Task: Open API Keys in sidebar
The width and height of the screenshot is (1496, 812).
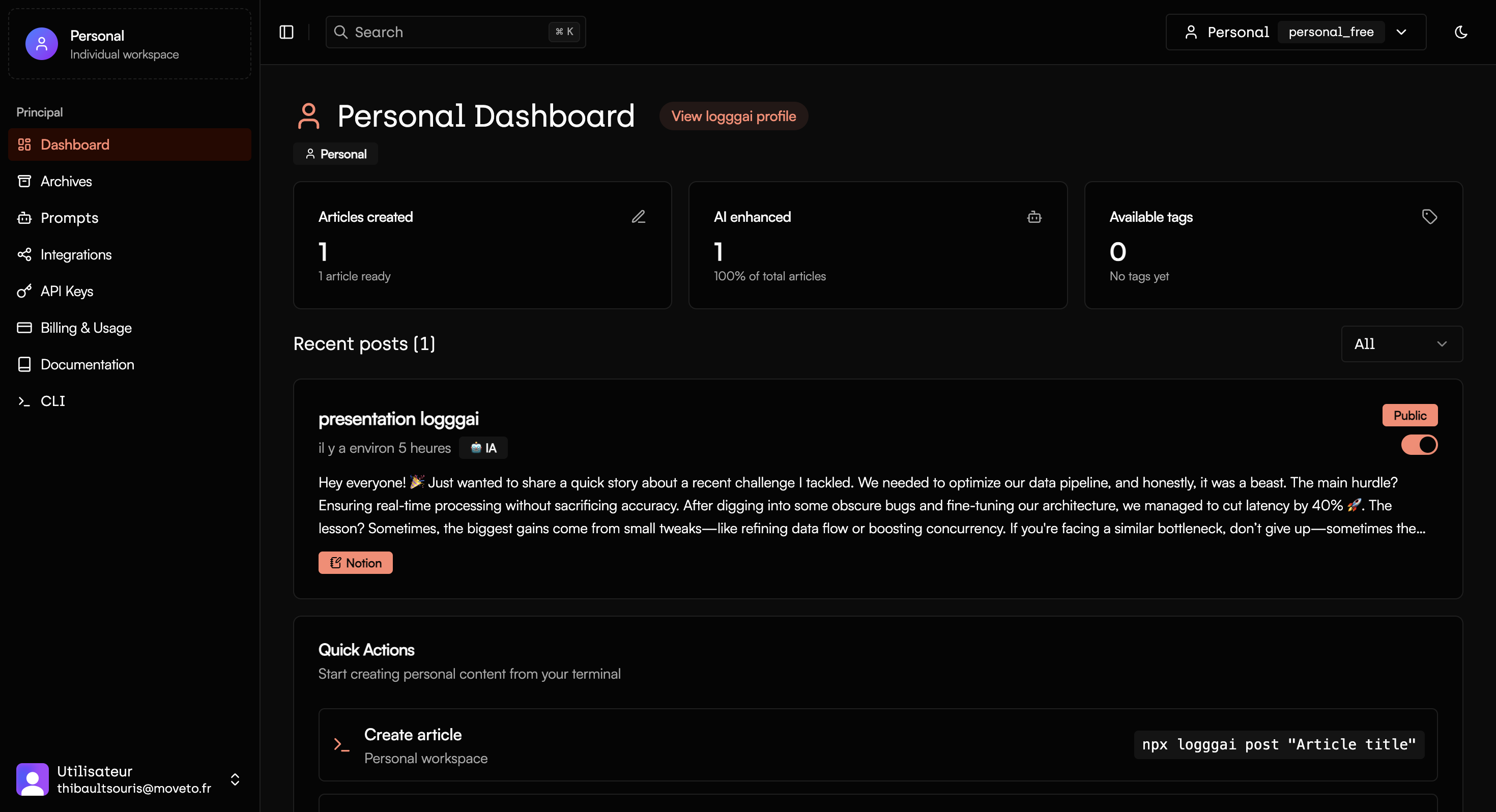Action: click(130, 291)
